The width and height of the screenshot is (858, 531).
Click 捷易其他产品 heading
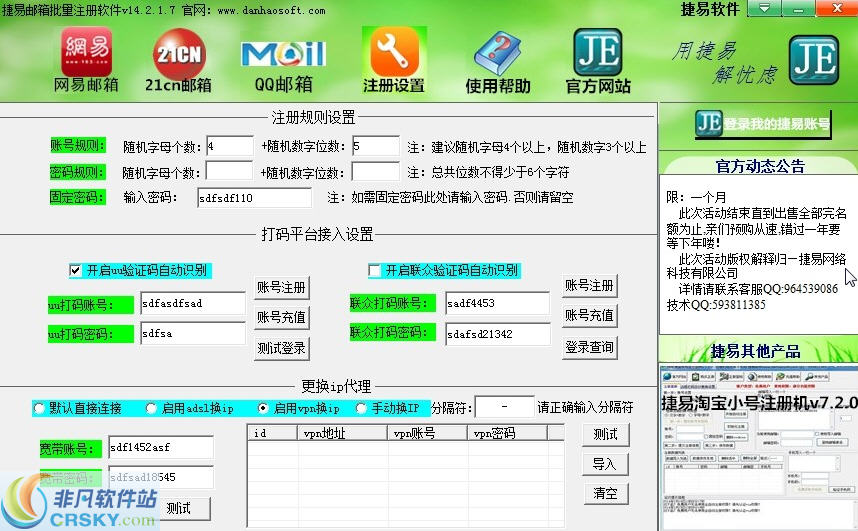[755, 351]
